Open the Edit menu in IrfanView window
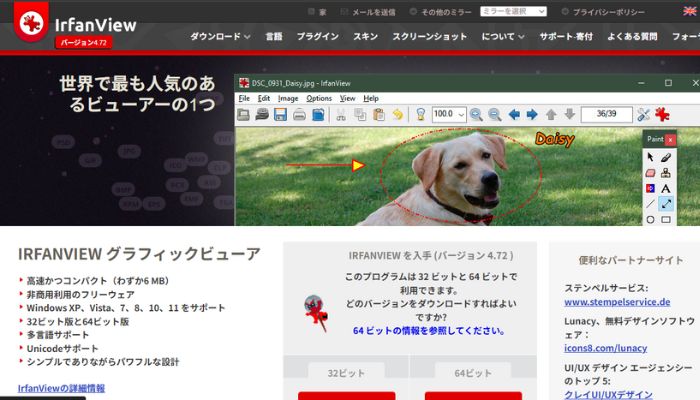 coord(264,98)
